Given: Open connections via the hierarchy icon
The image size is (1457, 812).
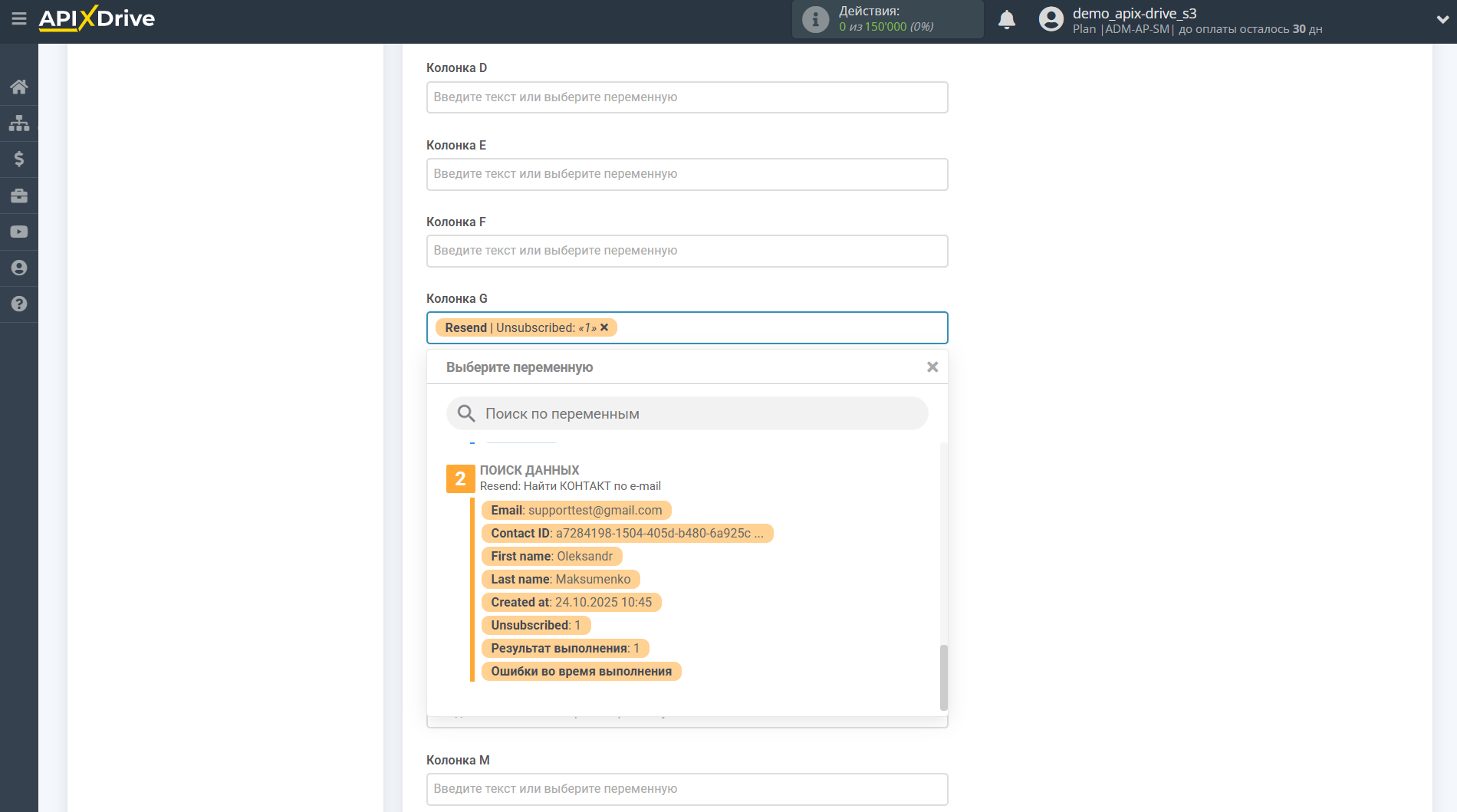Looking at the screenshot, I should (x=18, y=123).
